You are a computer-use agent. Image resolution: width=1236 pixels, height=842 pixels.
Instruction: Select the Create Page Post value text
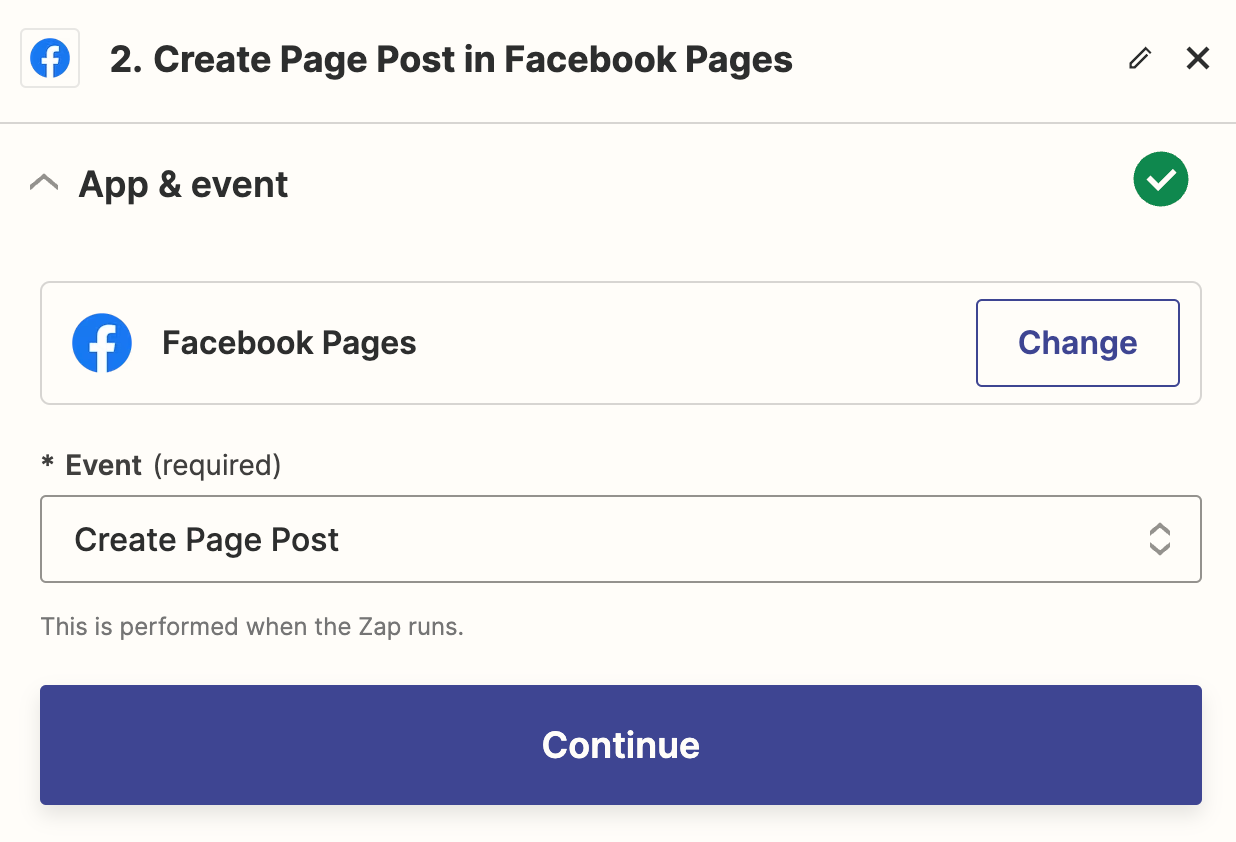(207, 540)
